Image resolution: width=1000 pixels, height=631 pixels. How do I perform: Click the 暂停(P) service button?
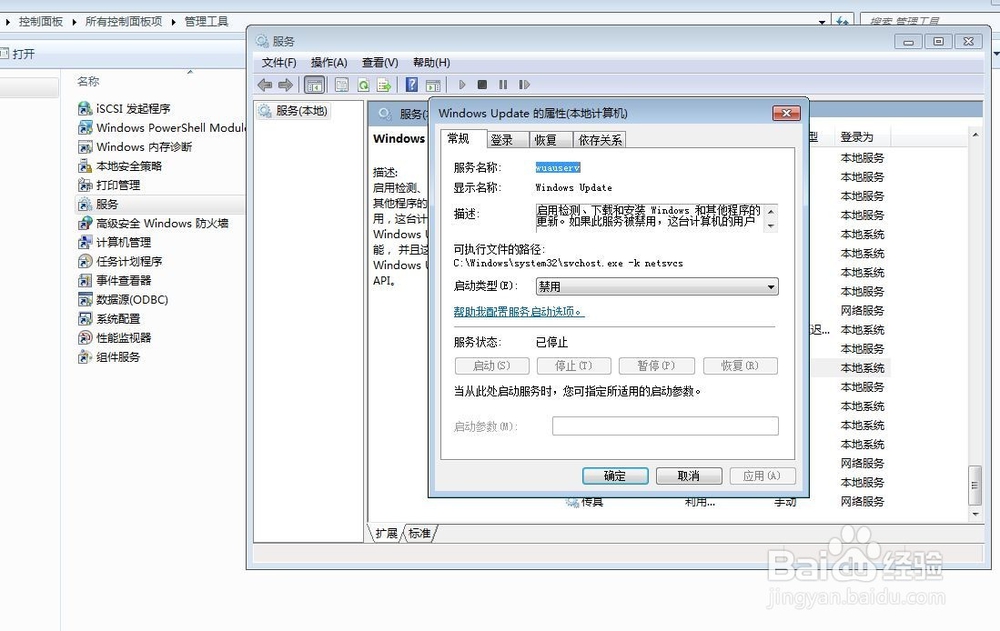[x=656, y=366]
